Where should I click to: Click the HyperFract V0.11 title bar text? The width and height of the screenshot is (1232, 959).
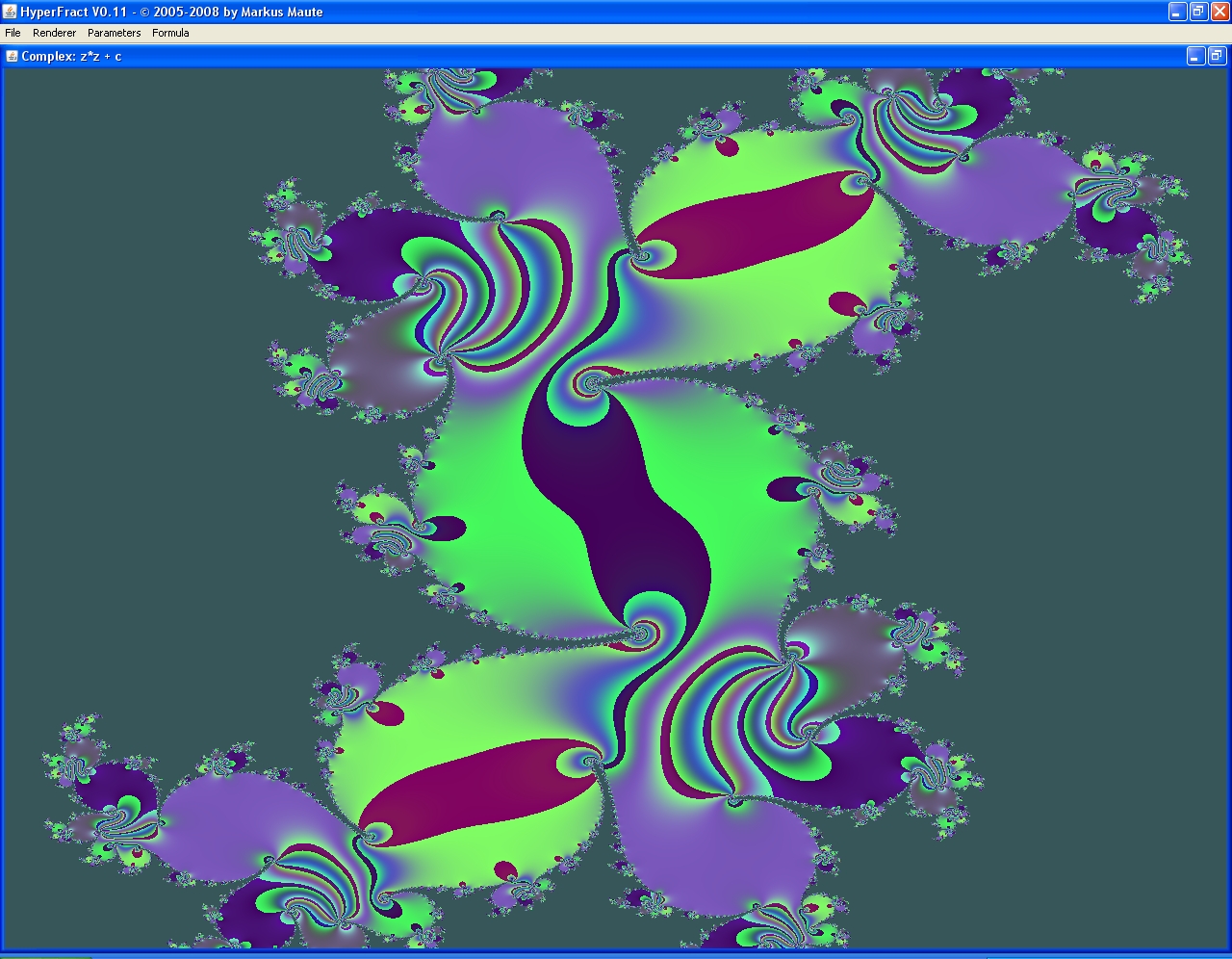(x=171, y=12)
